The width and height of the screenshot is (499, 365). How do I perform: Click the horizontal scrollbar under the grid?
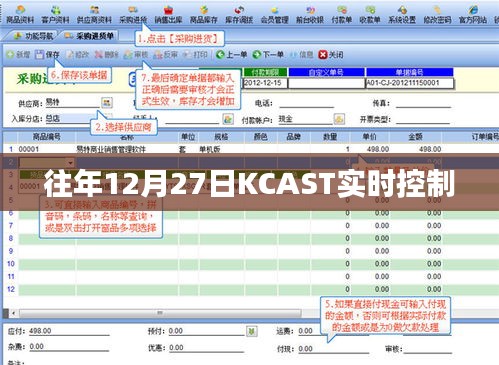coord(160,313)
